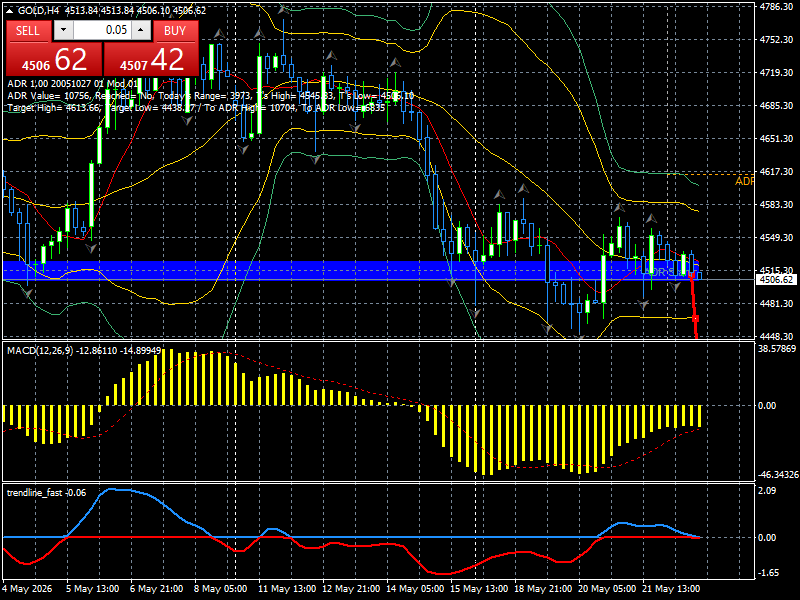The width and height of the screenshot is (800, 600).
Task: Click the 18 May 21:00 time label
Action: (543, 589)
